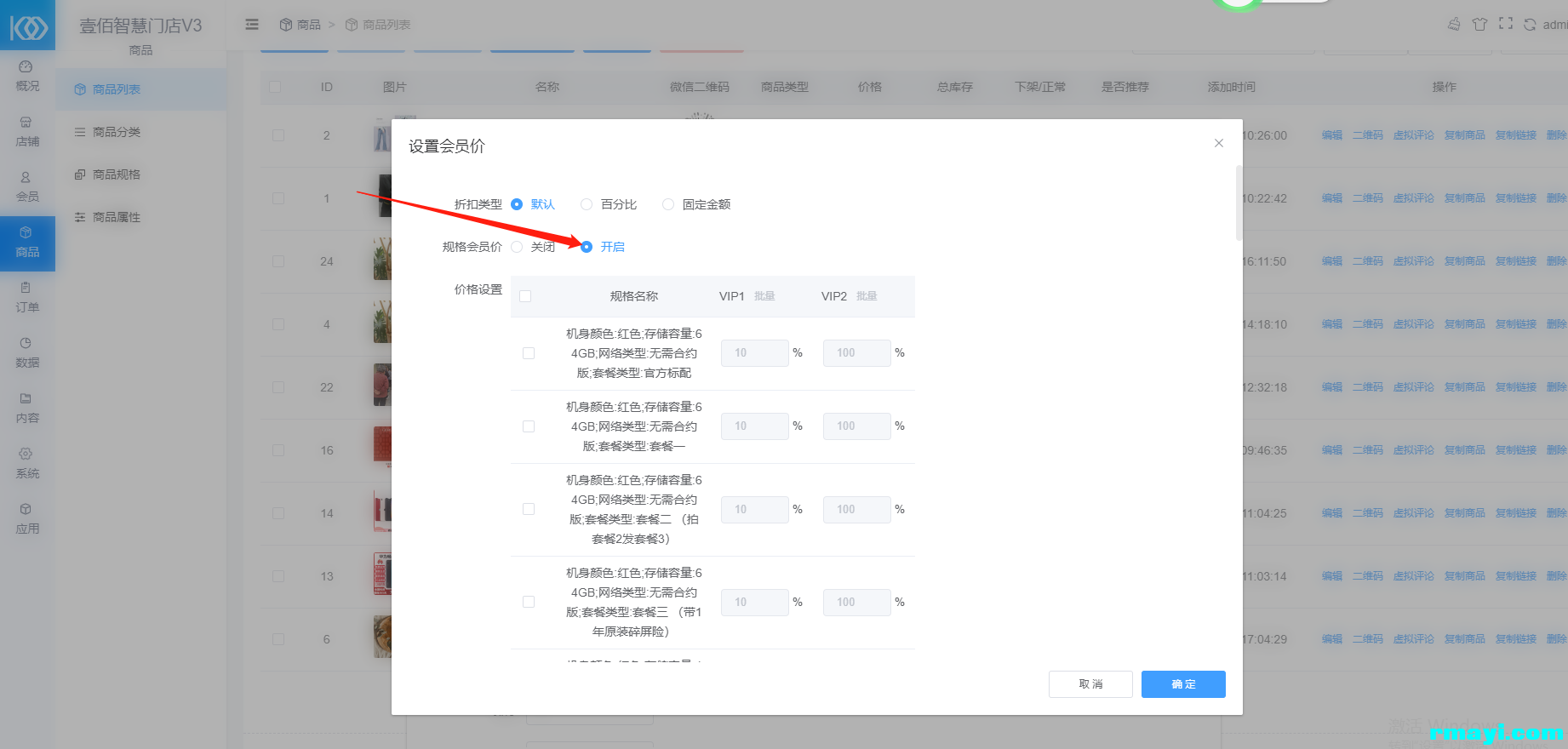Focus the VIP2 field in the 套餐二 row
The height and width of the screenshot is (749, 1568).
click(x=857, y=509)
